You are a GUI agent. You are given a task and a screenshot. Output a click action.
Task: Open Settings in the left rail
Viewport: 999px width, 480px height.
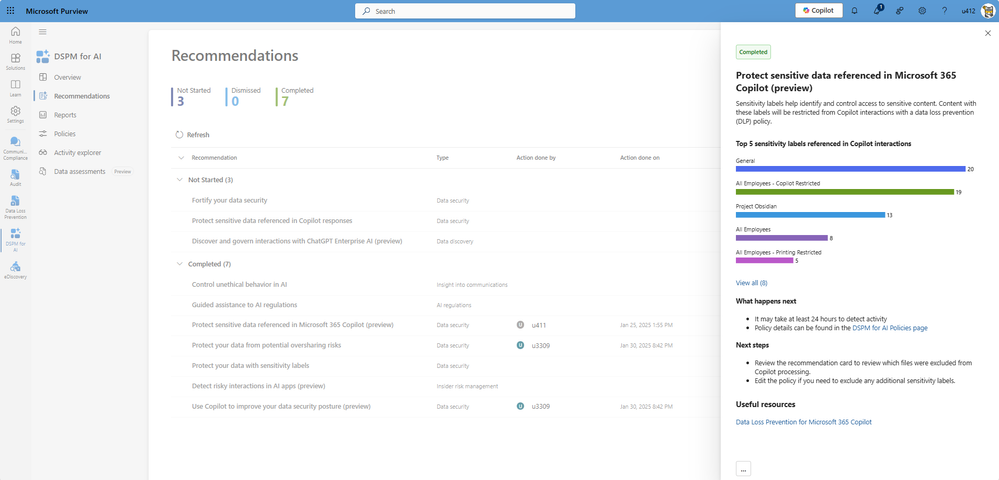pyautogui.click(x=15, y=115)
